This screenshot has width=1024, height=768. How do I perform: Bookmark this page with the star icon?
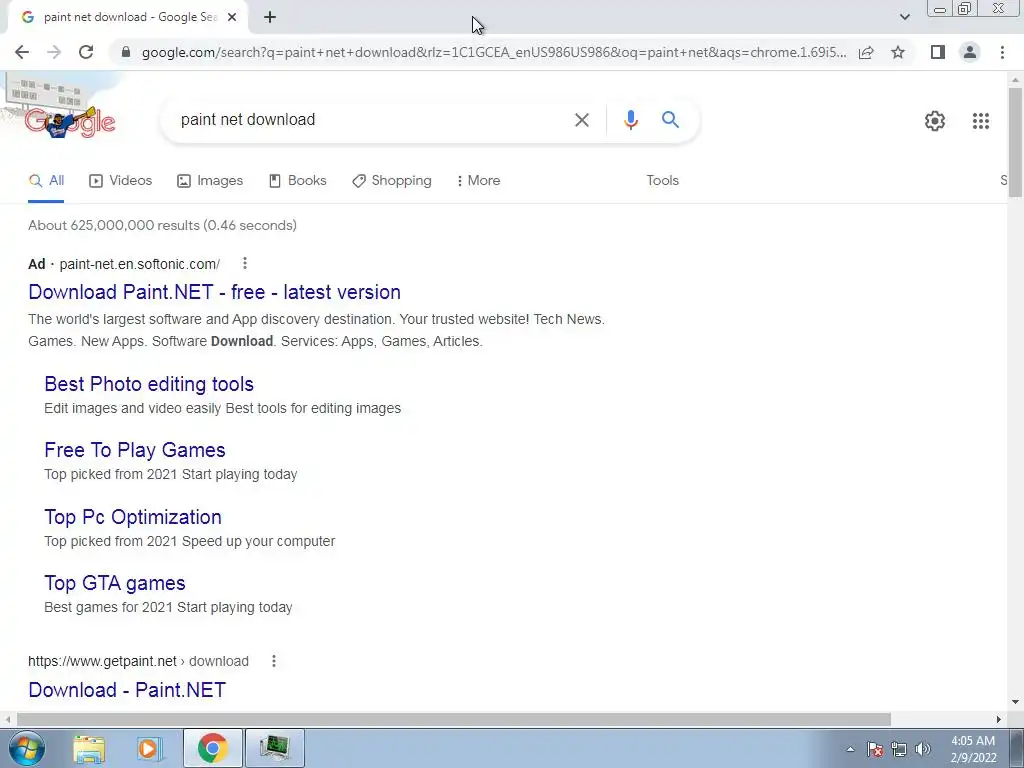(x=898, y=52)
